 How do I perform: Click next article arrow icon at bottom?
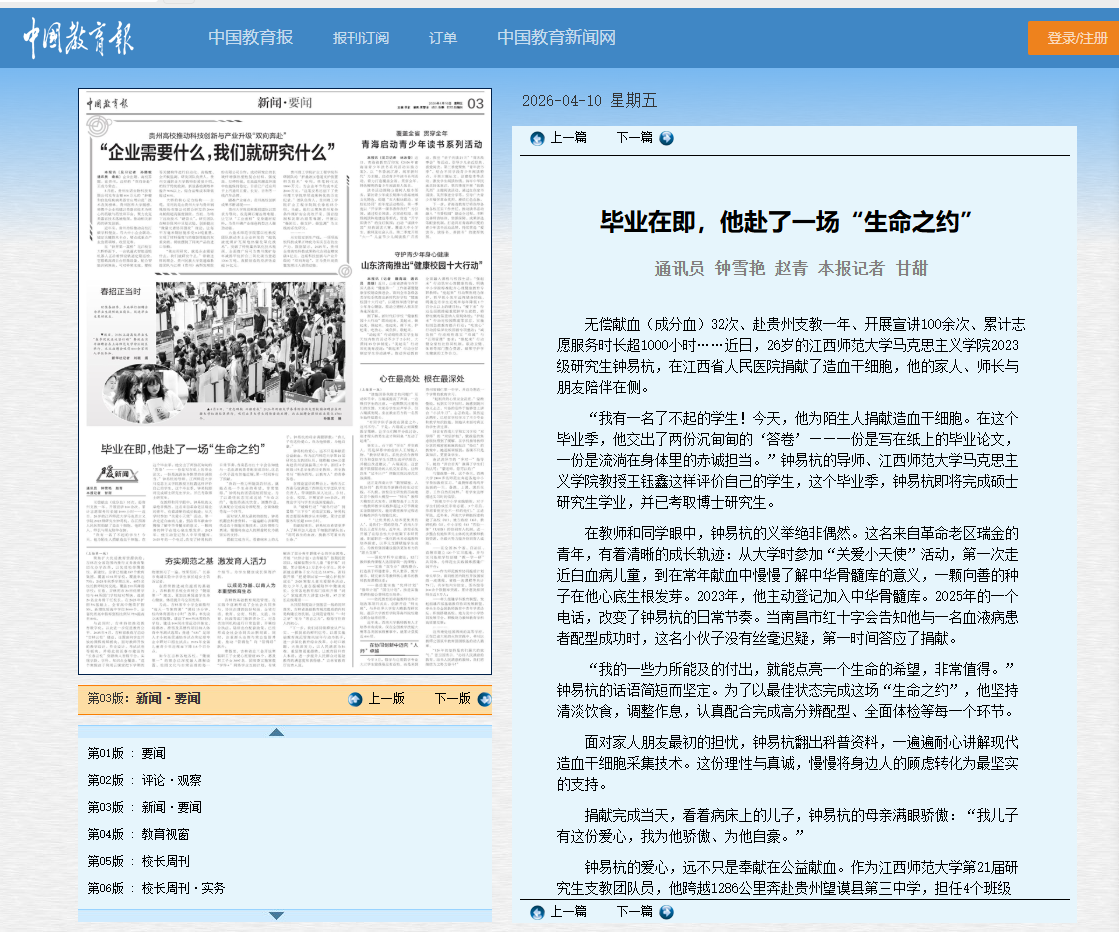coord(666,912)
